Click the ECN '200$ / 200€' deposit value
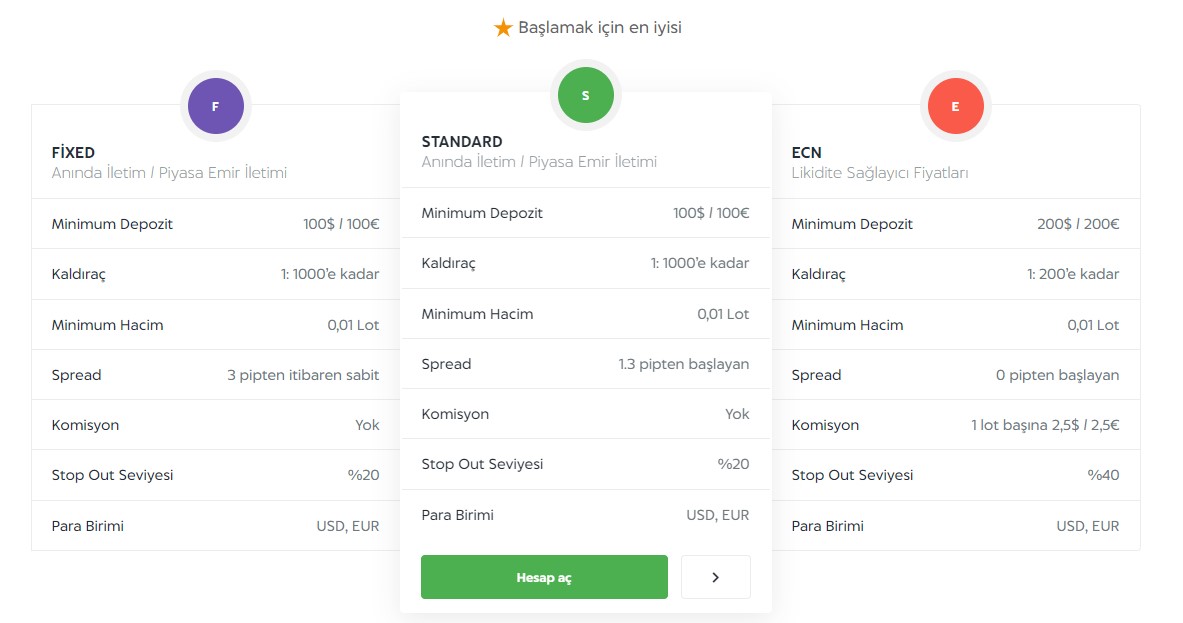 click(x=1078, y=224)
